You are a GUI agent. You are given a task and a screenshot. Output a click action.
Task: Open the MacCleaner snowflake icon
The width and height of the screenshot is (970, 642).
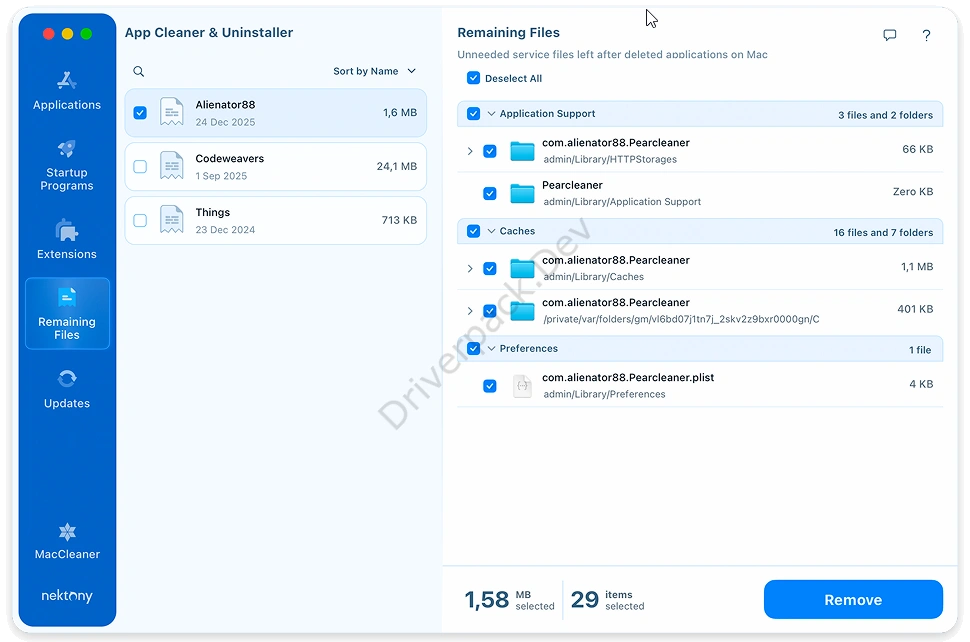tap(67, 532)
